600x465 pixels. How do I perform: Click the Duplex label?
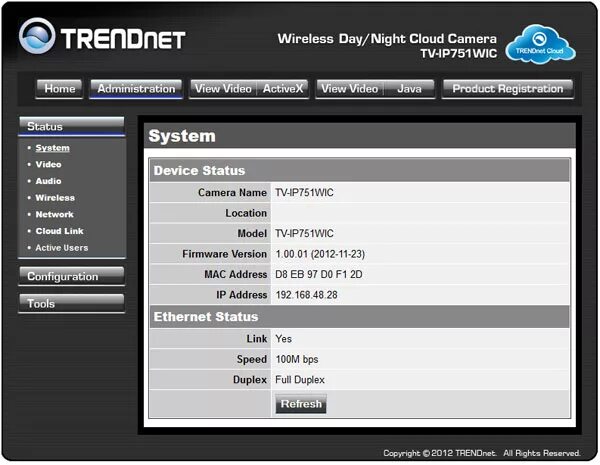click(x=250, y=380)
